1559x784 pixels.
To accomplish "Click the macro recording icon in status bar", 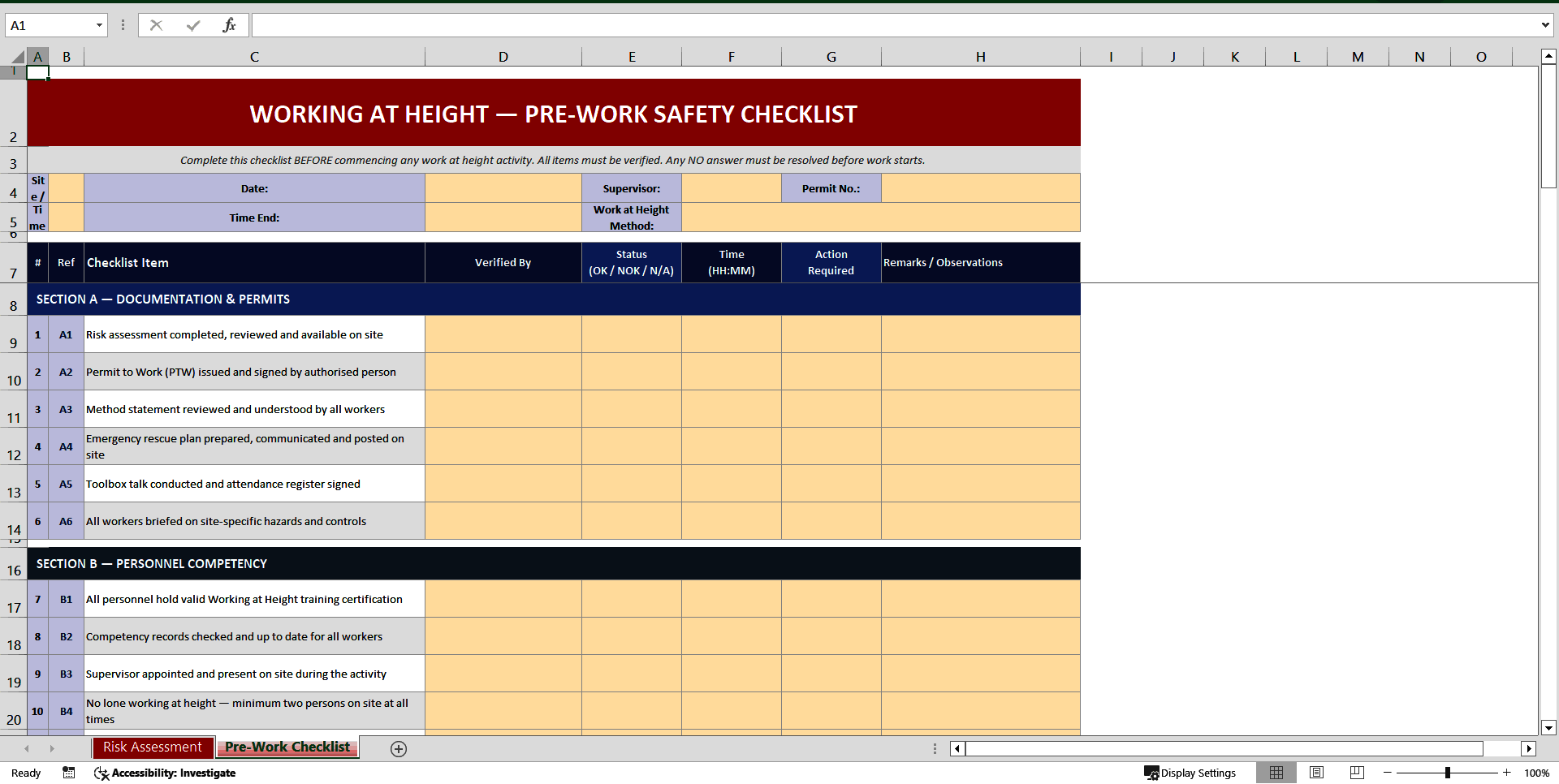I will [68, 773].
